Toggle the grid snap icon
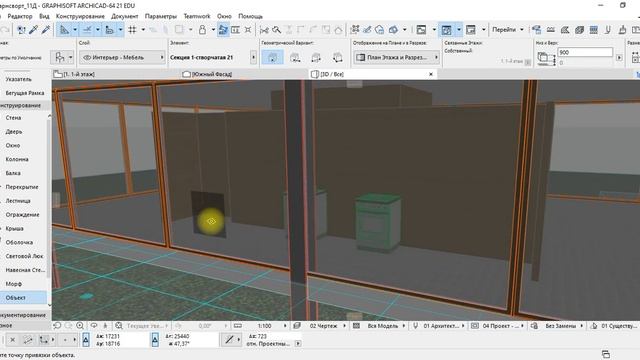640x360 pixels. point(132,30)
